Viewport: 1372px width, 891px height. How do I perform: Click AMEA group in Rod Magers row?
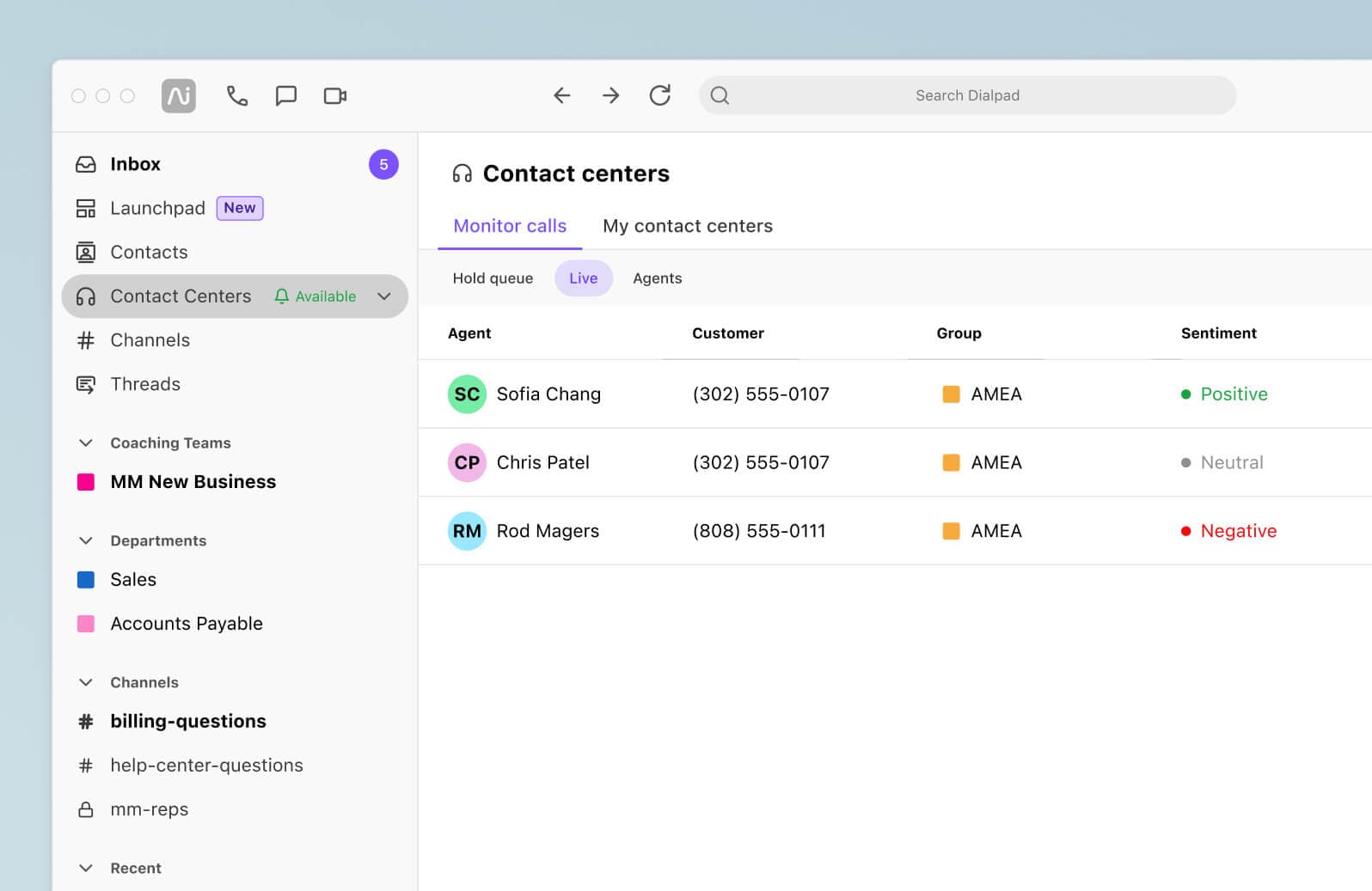[x=983, y=532]
